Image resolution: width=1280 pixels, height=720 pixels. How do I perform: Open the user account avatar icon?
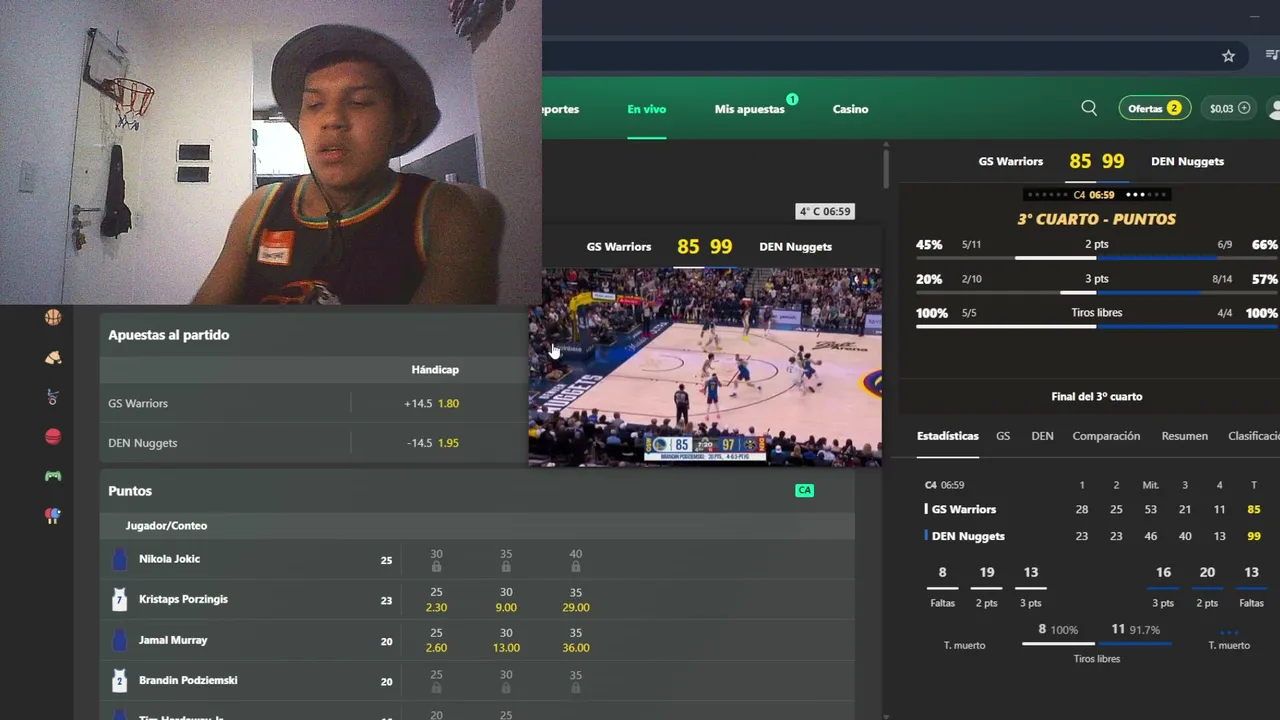pyautogui.click(x=1274, y=108)
